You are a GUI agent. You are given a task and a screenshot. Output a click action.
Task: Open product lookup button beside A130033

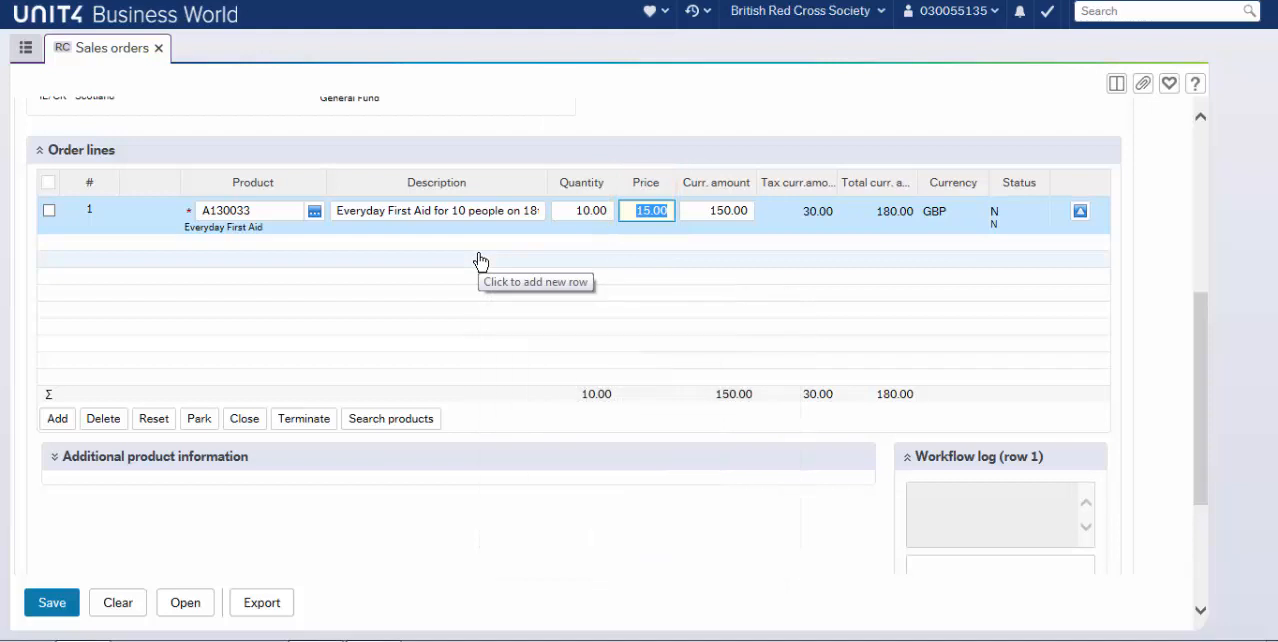click(315, 211)
